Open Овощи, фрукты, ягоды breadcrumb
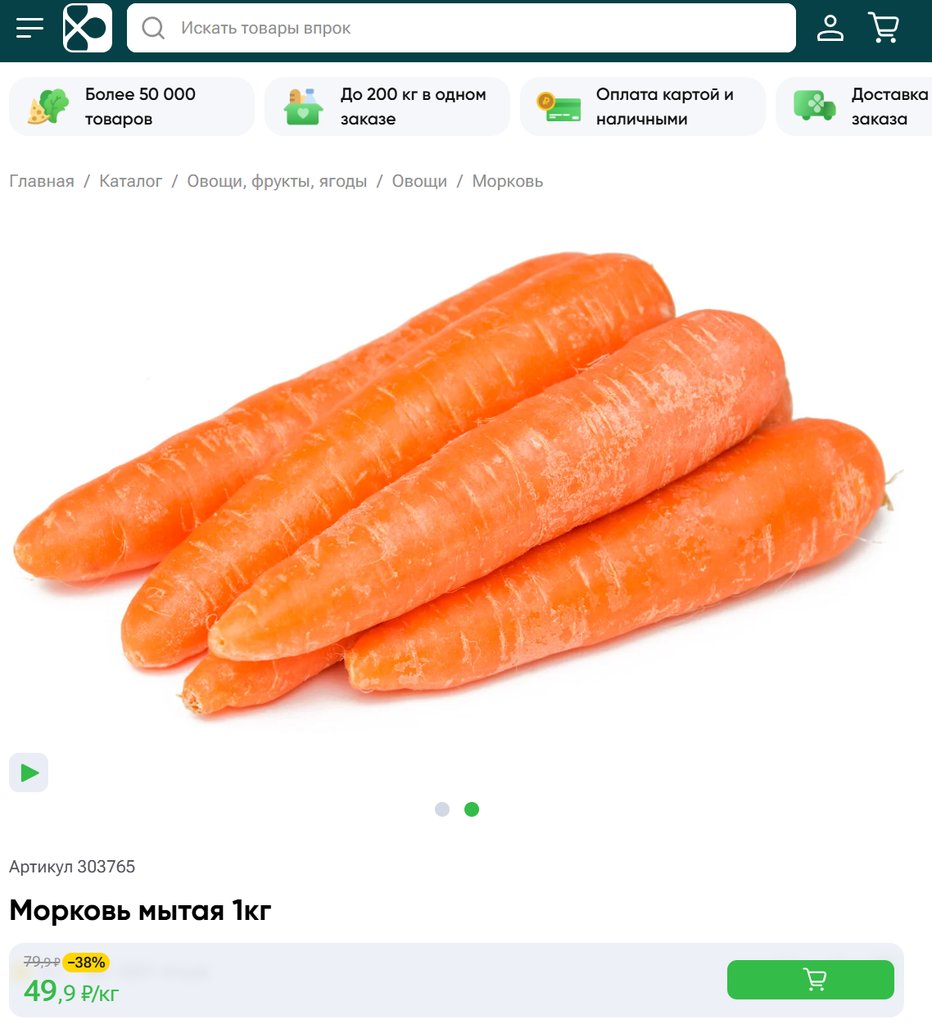This screenshot has width=932, height=1024. (x=277, y=182)
